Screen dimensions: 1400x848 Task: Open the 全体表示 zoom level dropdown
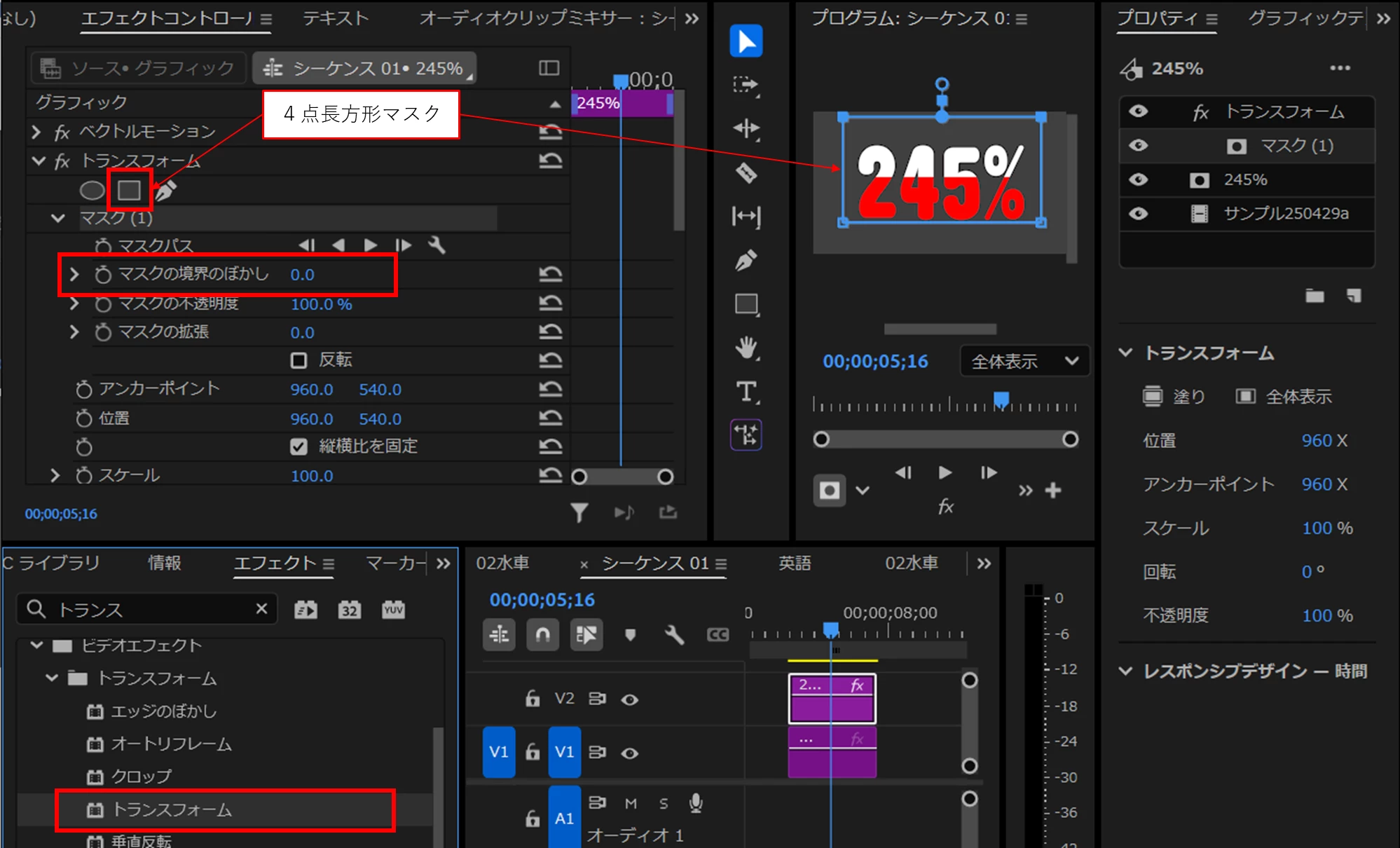[x=1024, y=362]
